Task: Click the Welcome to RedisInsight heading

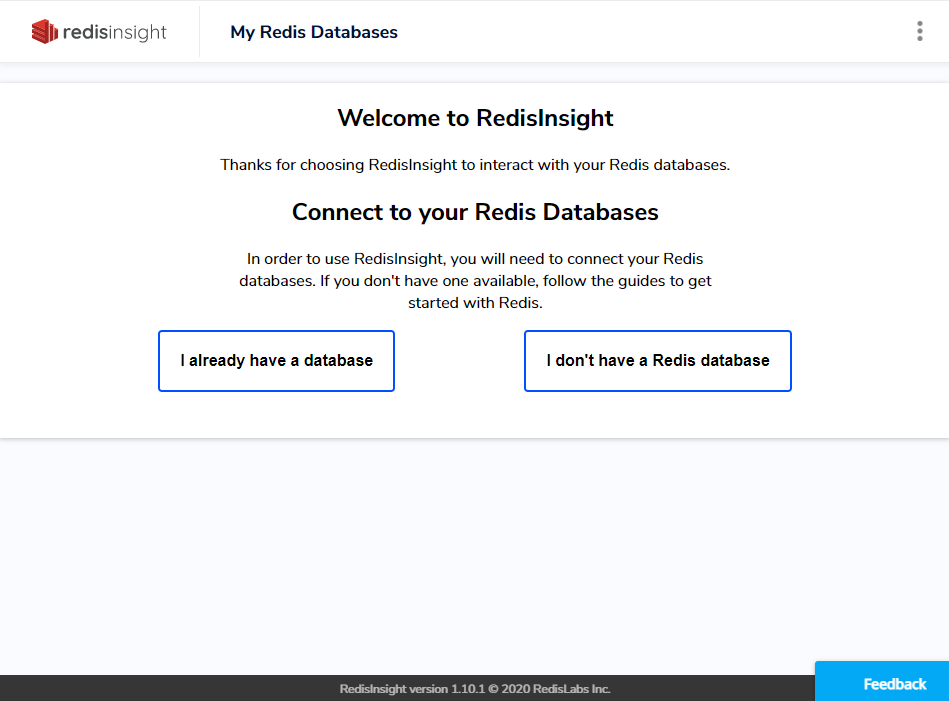Action: (475, 118)
